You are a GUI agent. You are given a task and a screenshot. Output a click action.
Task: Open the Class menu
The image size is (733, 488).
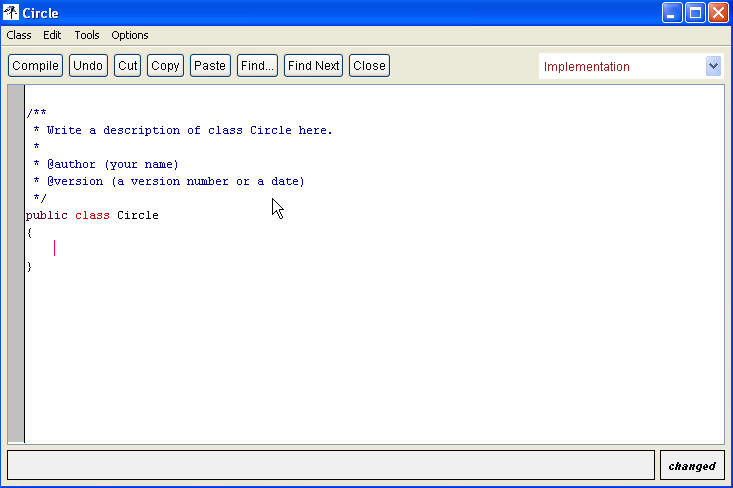click(x=19, y=35)
